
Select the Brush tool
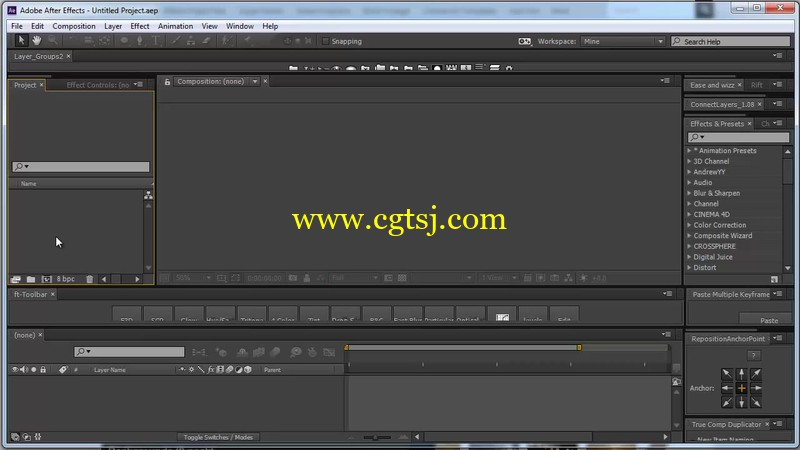coord(176,40)
